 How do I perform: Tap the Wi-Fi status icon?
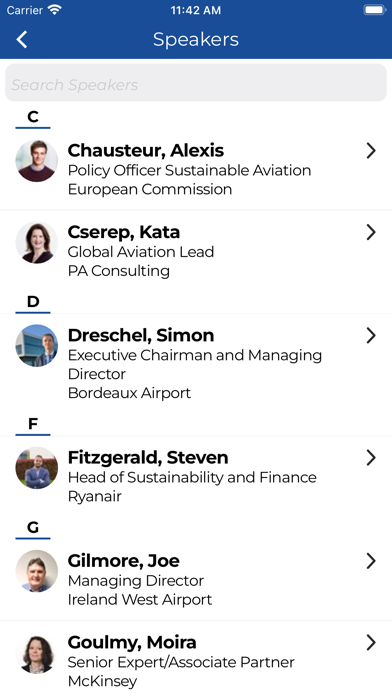pos(55,10)
